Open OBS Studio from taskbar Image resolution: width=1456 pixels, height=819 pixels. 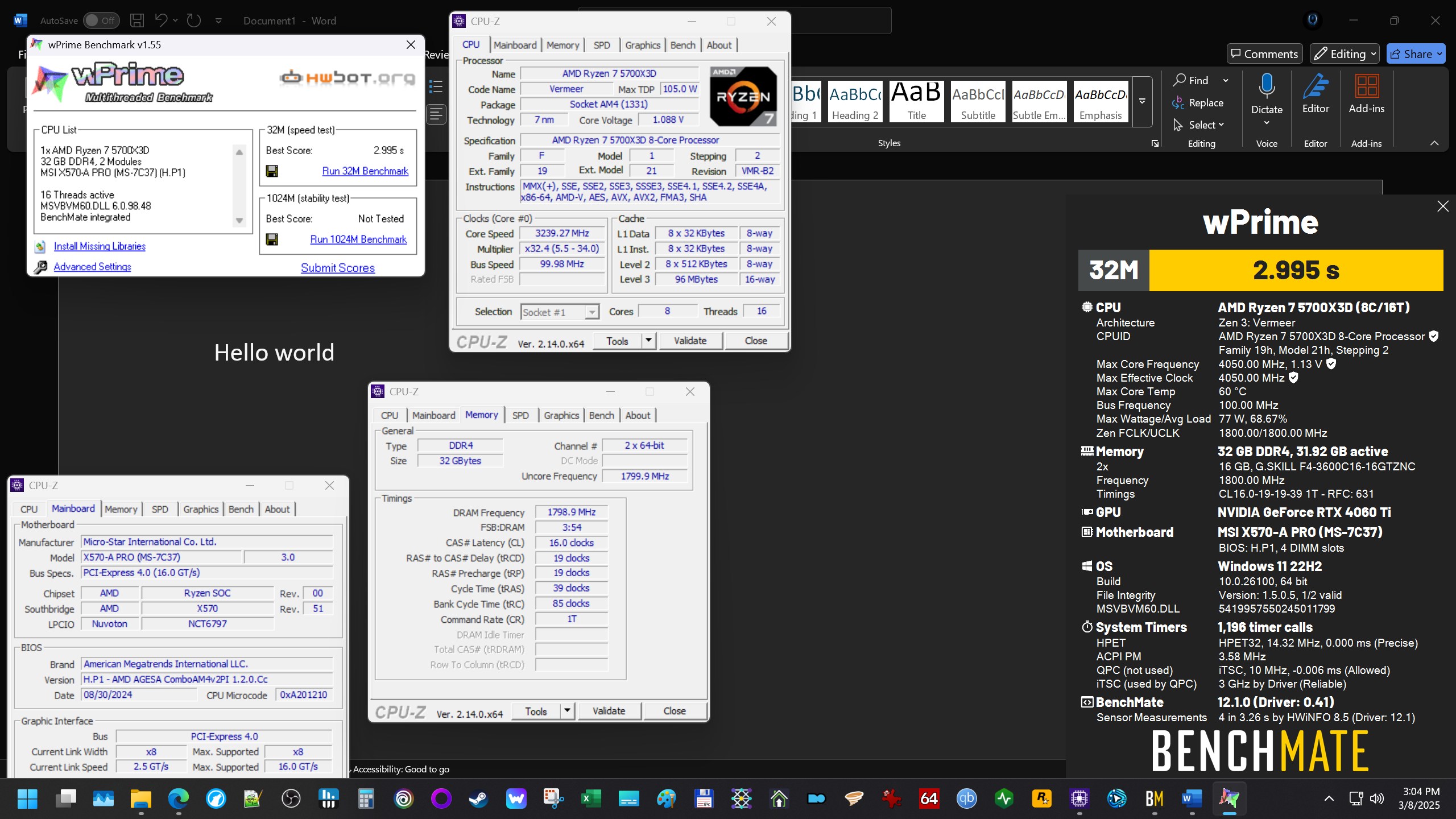(x=291, y=799)
